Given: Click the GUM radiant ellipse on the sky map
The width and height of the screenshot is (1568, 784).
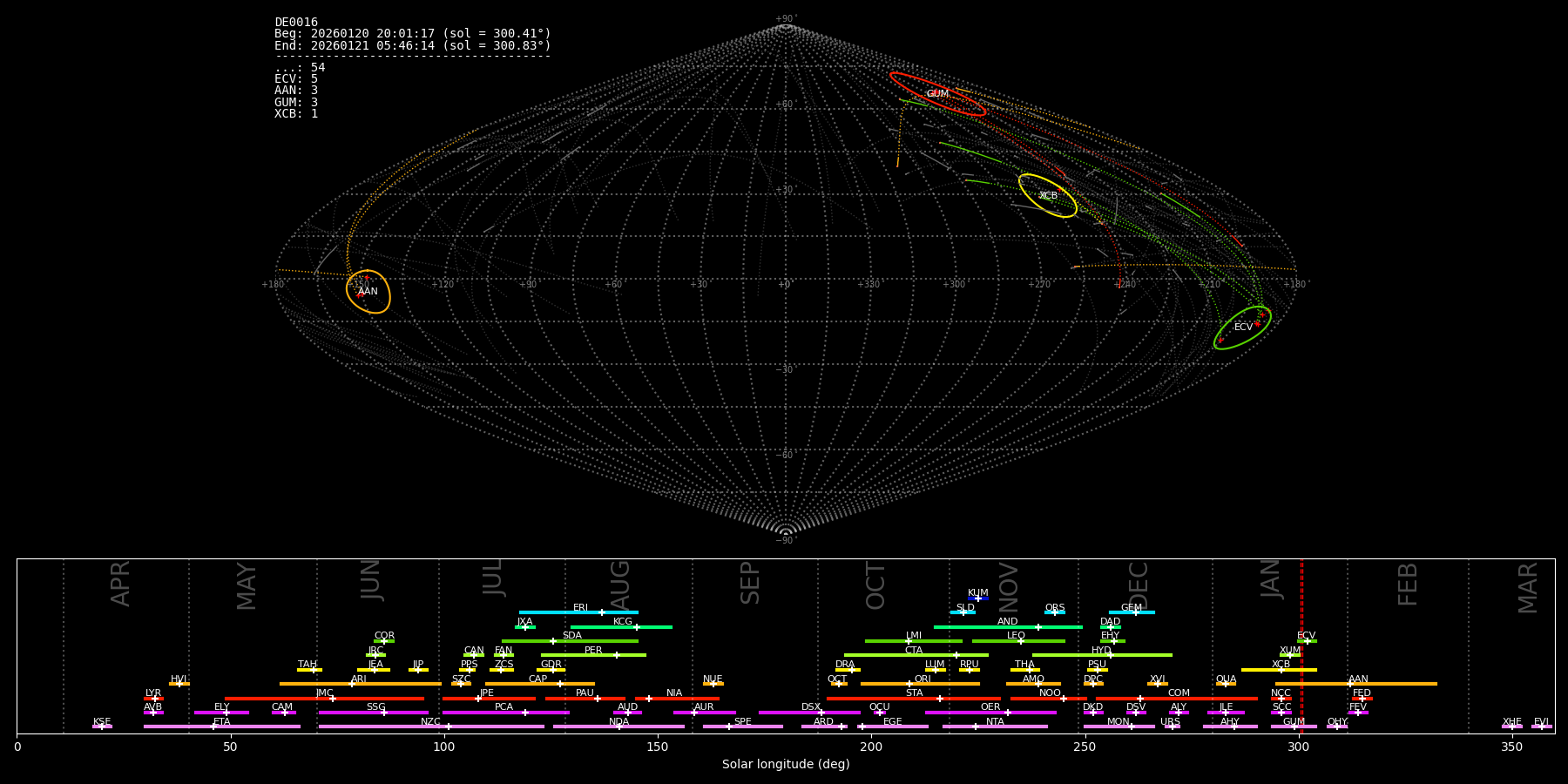Looking at the screenshot, I should (937, 94).
